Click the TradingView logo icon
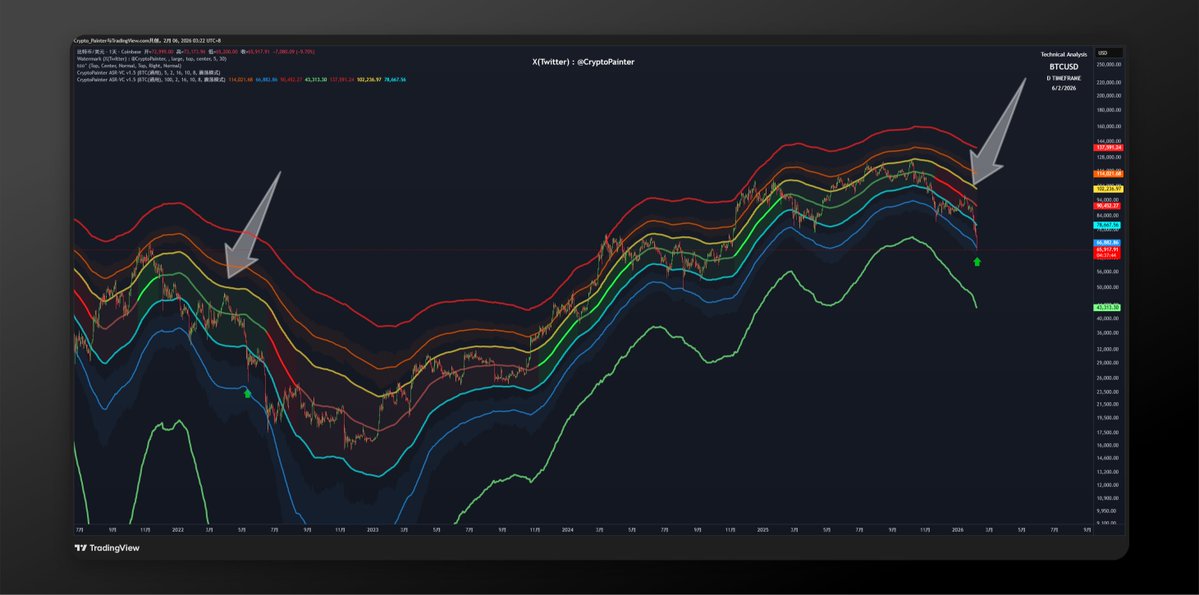The height and width of the screenshot is (595, 1199). coord(80,548)
